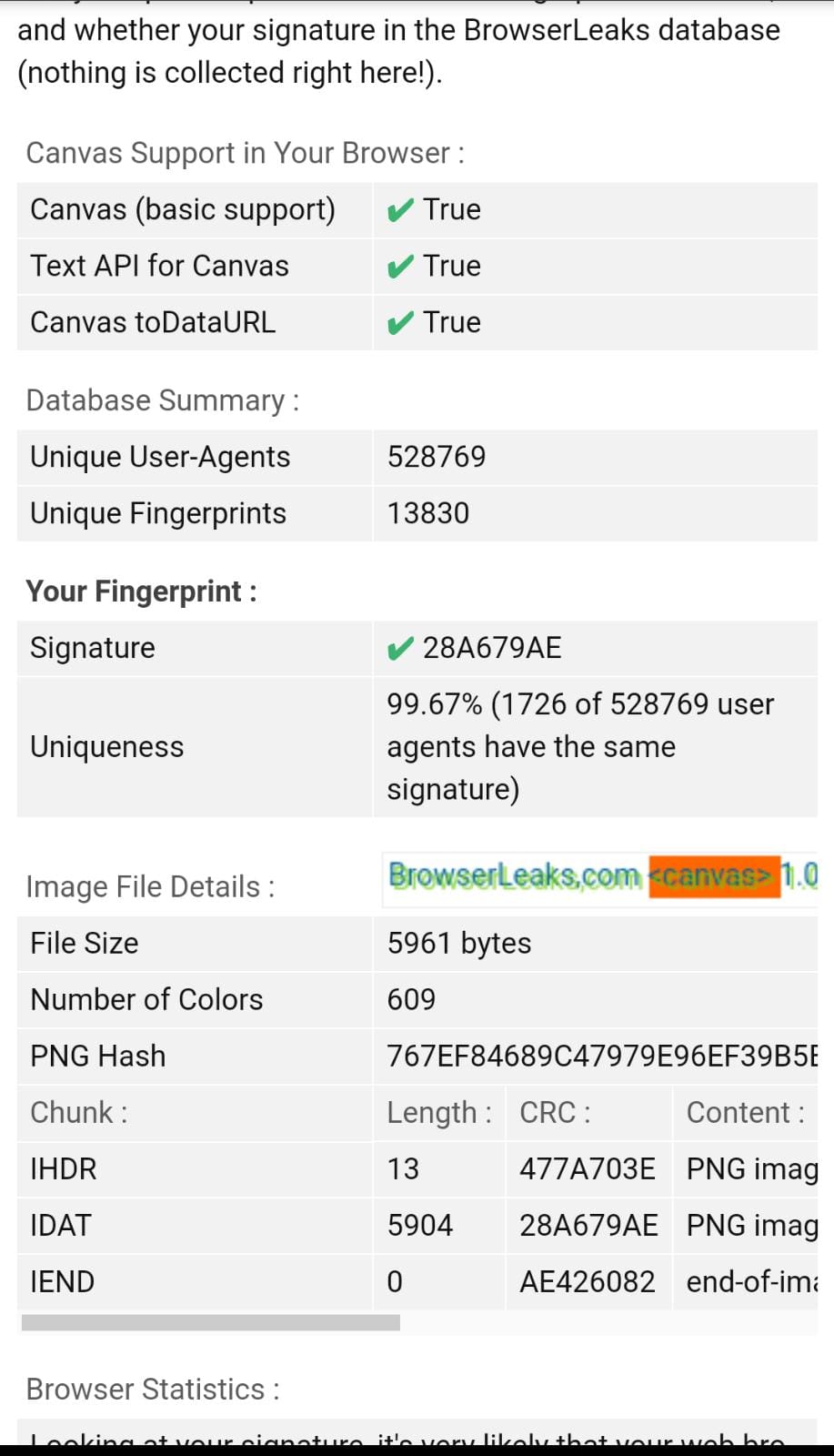Click the Uniqueness percentage text

[580, 746]
